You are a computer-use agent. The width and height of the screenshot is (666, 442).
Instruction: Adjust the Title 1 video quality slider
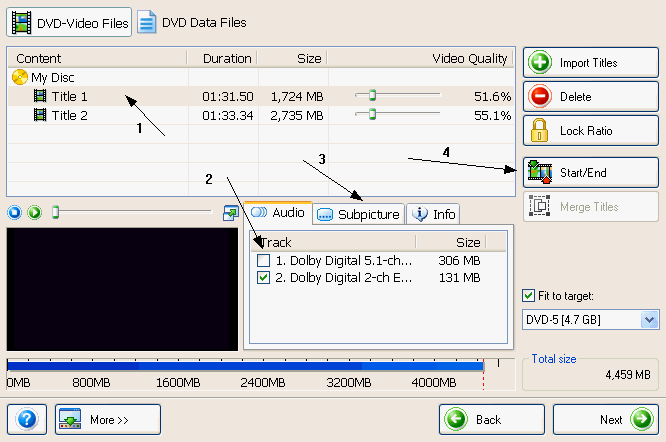click(372, 95)
